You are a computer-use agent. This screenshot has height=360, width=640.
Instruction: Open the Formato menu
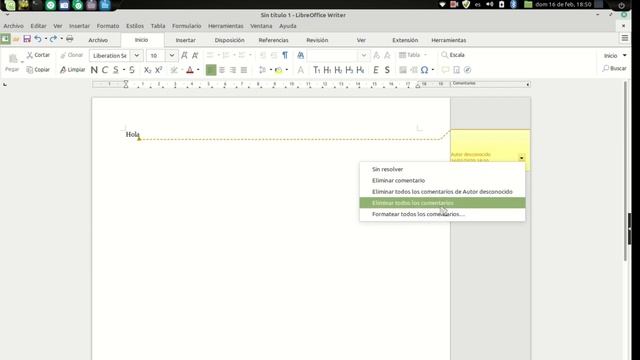click(108, 26)
